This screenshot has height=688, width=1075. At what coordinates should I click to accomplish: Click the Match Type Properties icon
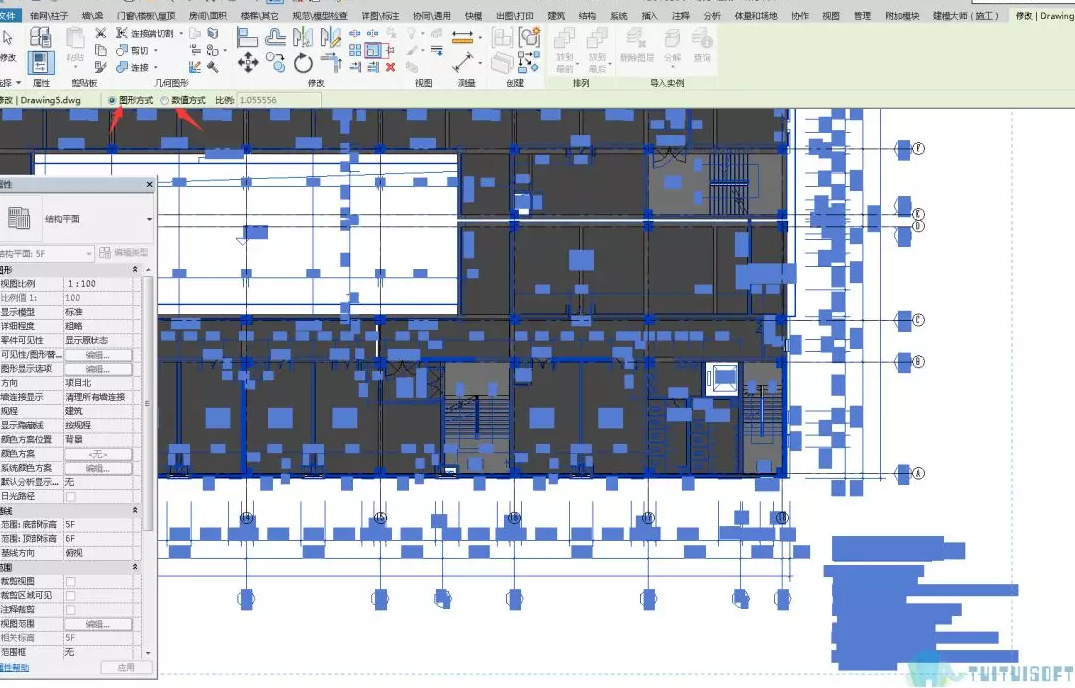(x=101, y=66)
